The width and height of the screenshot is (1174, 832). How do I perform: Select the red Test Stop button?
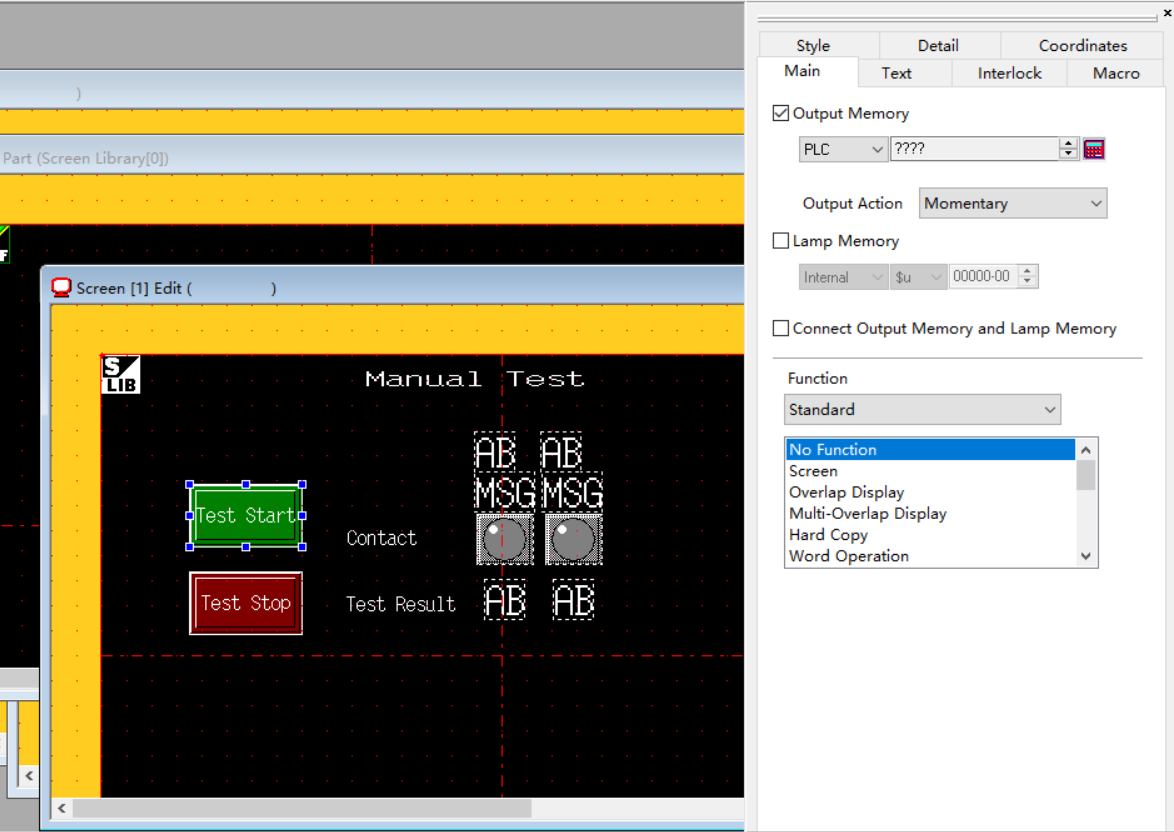[x=246, y=603]
